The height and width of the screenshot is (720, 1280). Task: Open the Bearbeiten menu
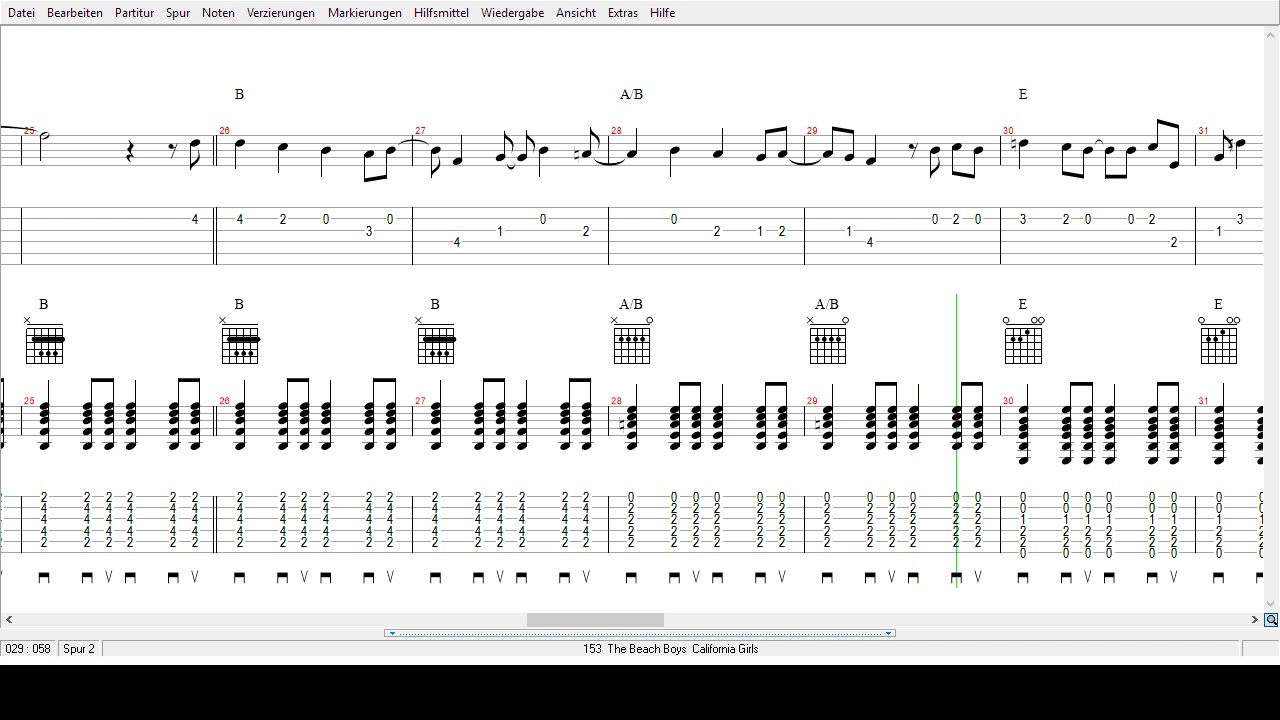75,13
